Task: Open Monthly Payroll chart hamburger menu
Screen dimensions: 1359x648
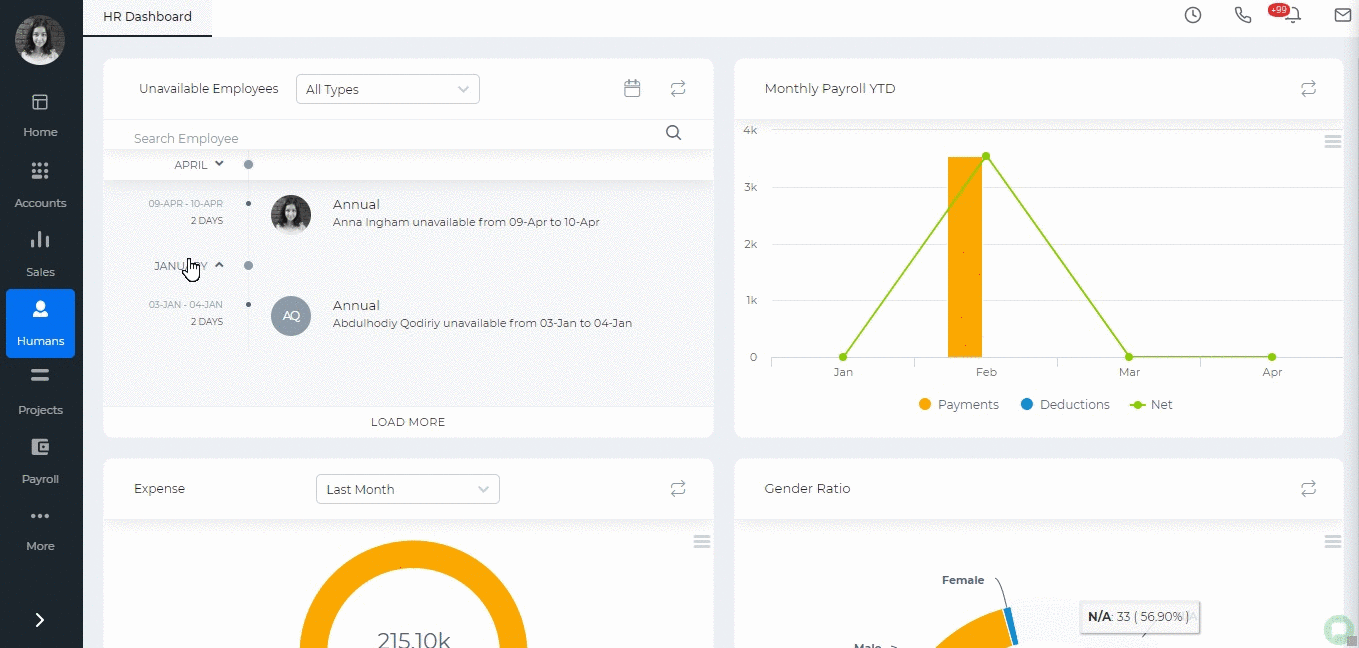Action: [1332, 142]
